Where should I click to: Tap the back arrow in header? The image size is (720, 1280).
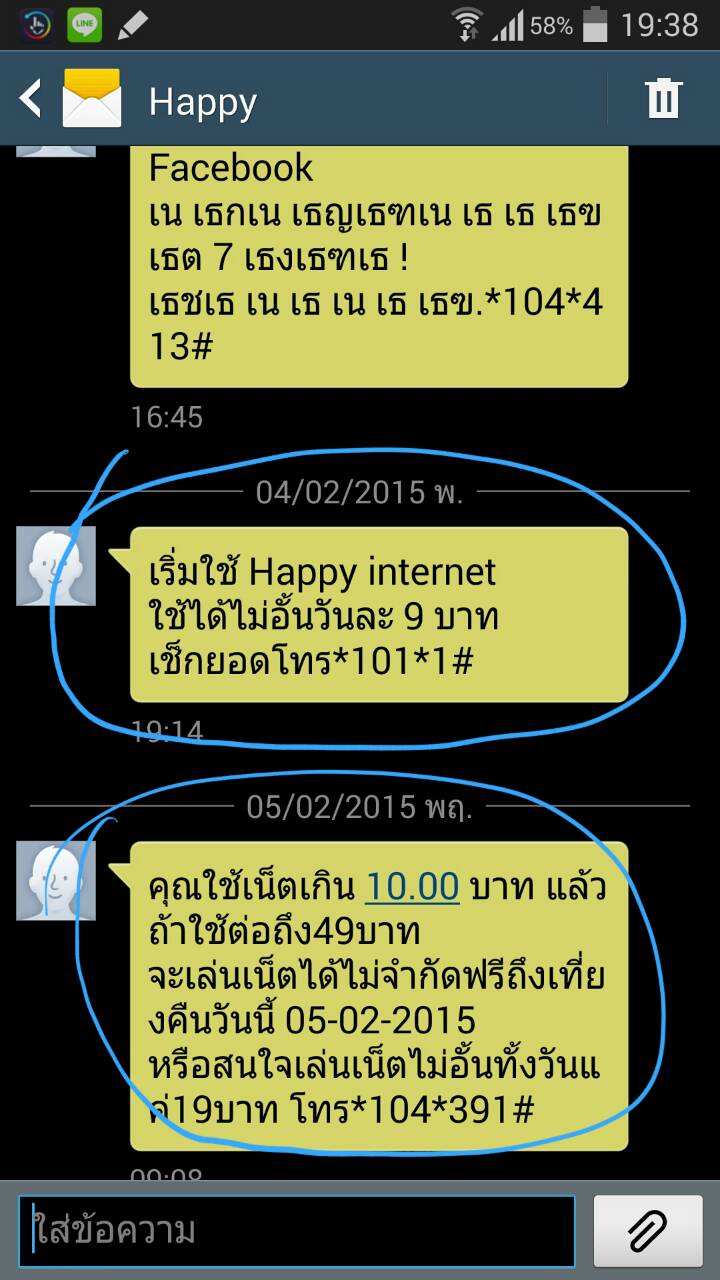(x=30, y=99)
